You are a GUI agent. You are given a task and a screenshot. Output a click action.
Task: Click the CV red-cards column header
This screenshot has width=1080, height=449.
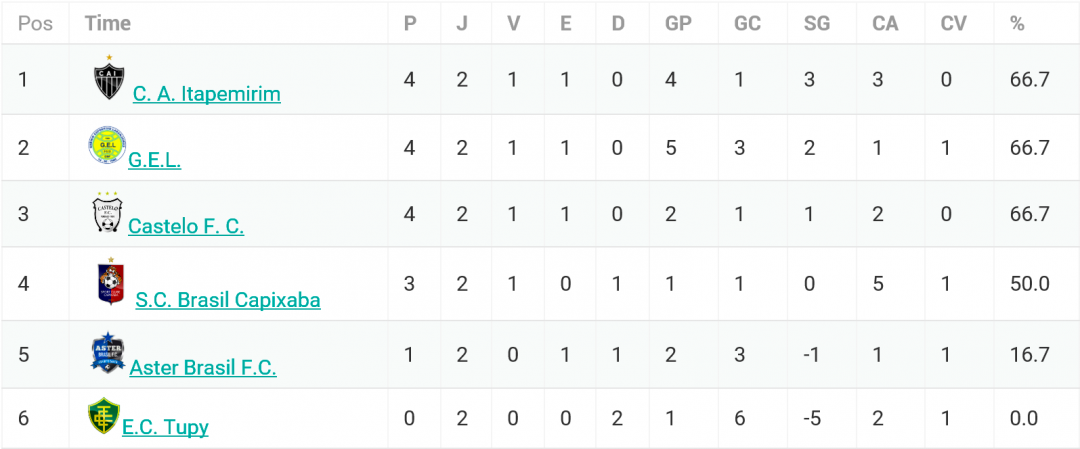coord(954,23)
